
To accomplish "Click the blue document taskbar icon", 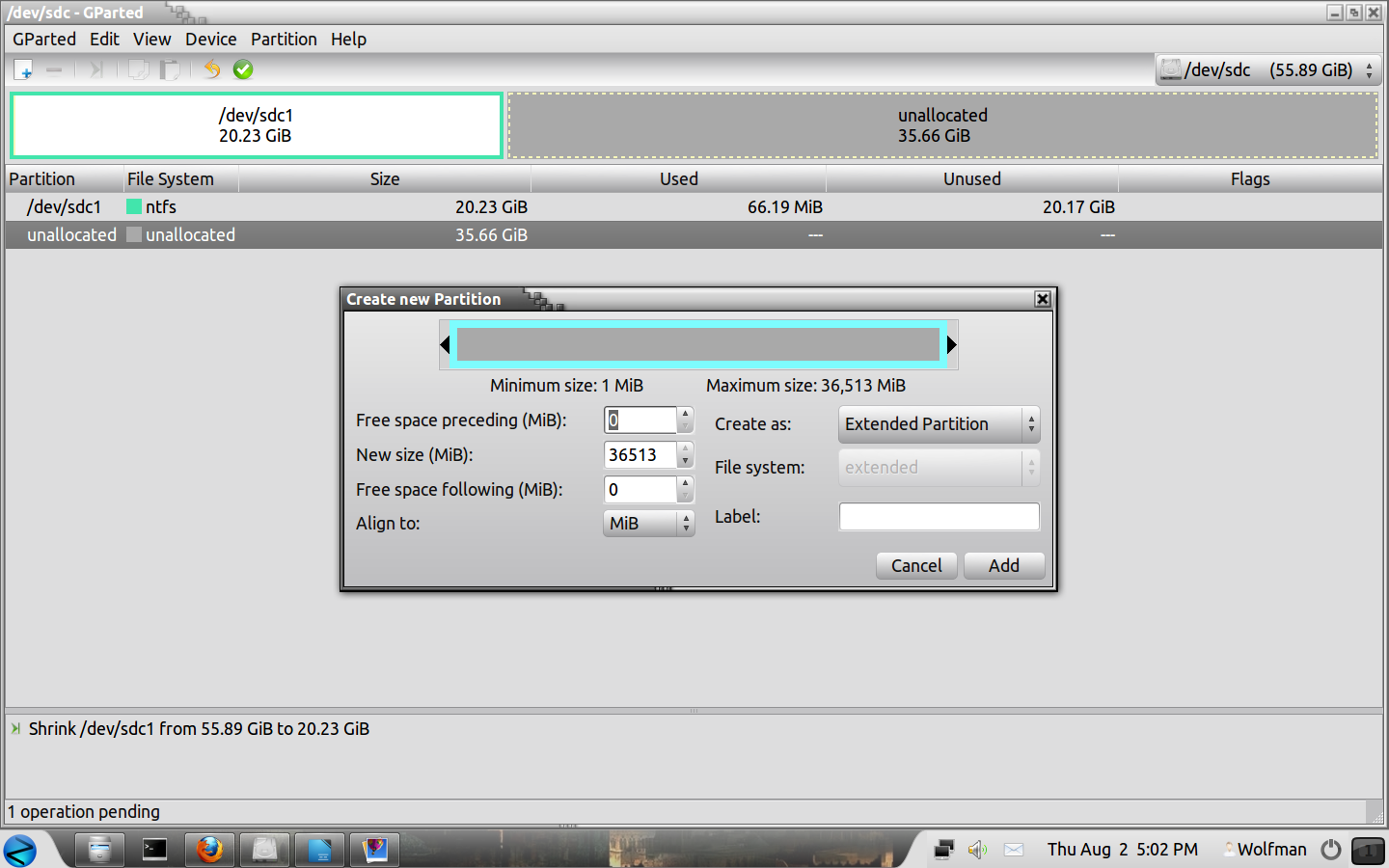I will 320,850.
